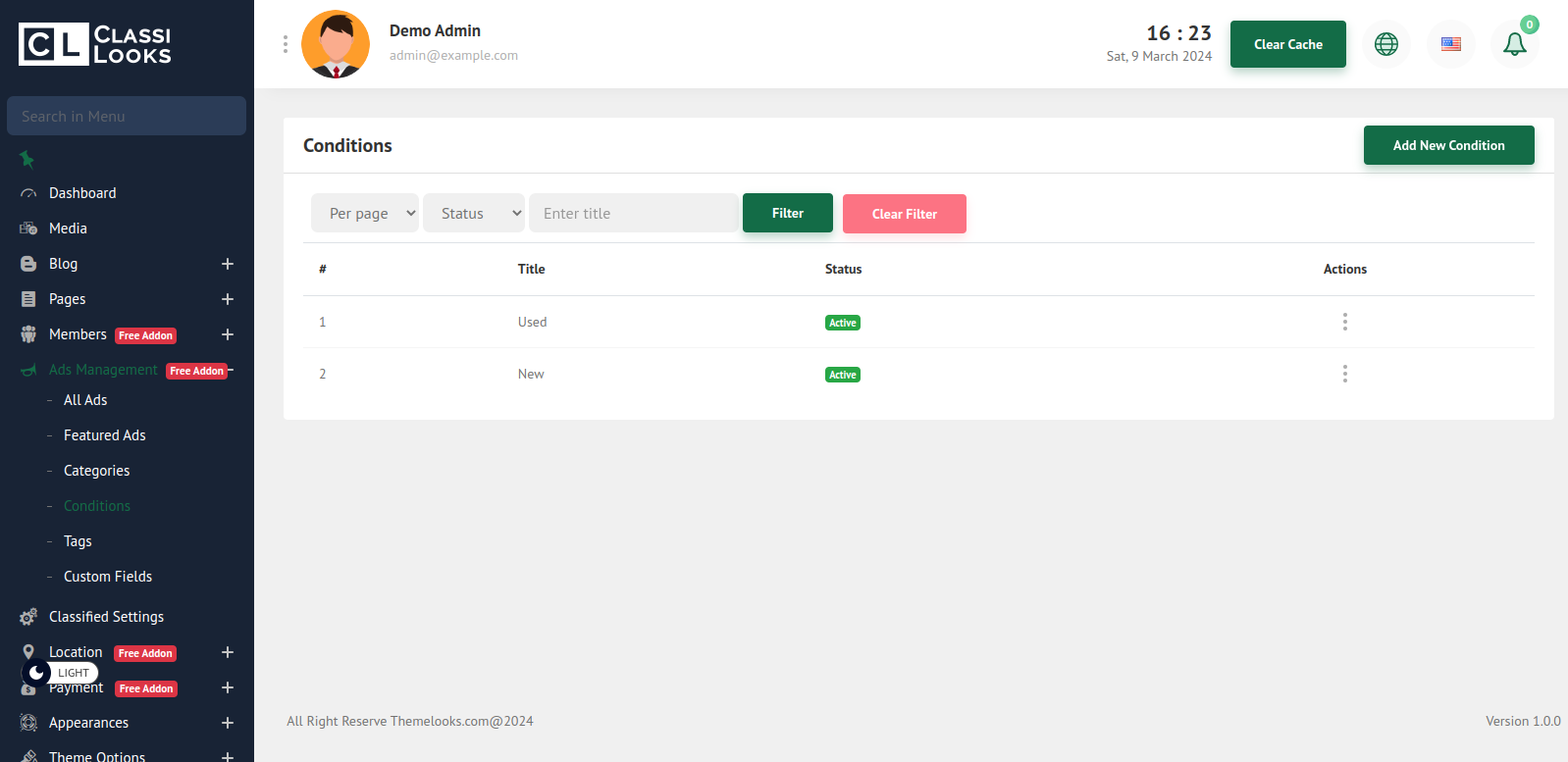The width and height of the screenshot is (1568, 762).
Task: Go to Custom Fields menu item
Action: (x=108, y=577)
